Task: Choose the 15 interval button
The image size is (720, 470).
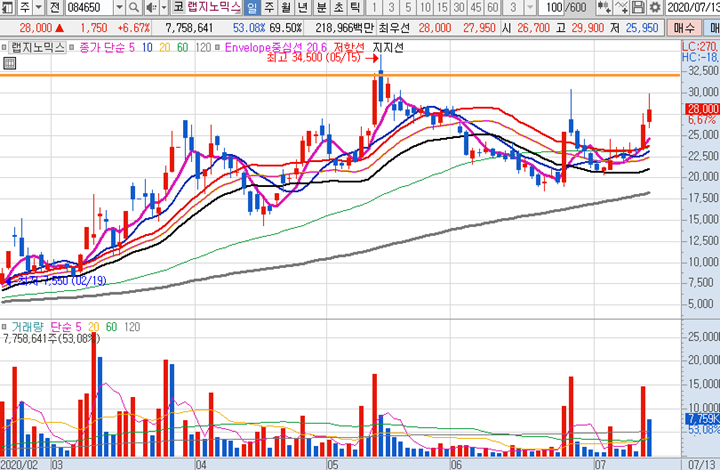Action: tap(442, 7)
